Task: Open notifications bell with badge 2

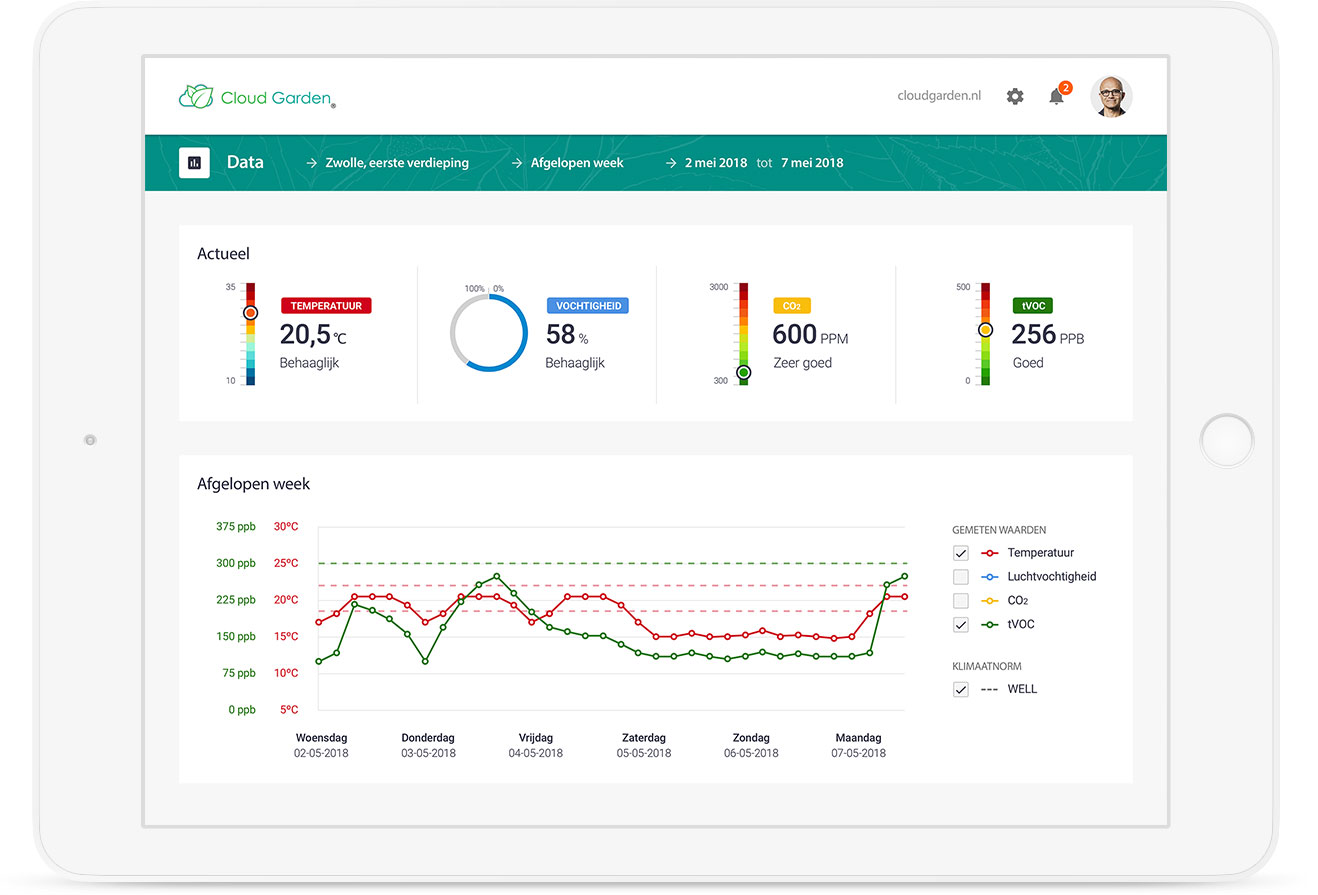Action: [1058, 95]
